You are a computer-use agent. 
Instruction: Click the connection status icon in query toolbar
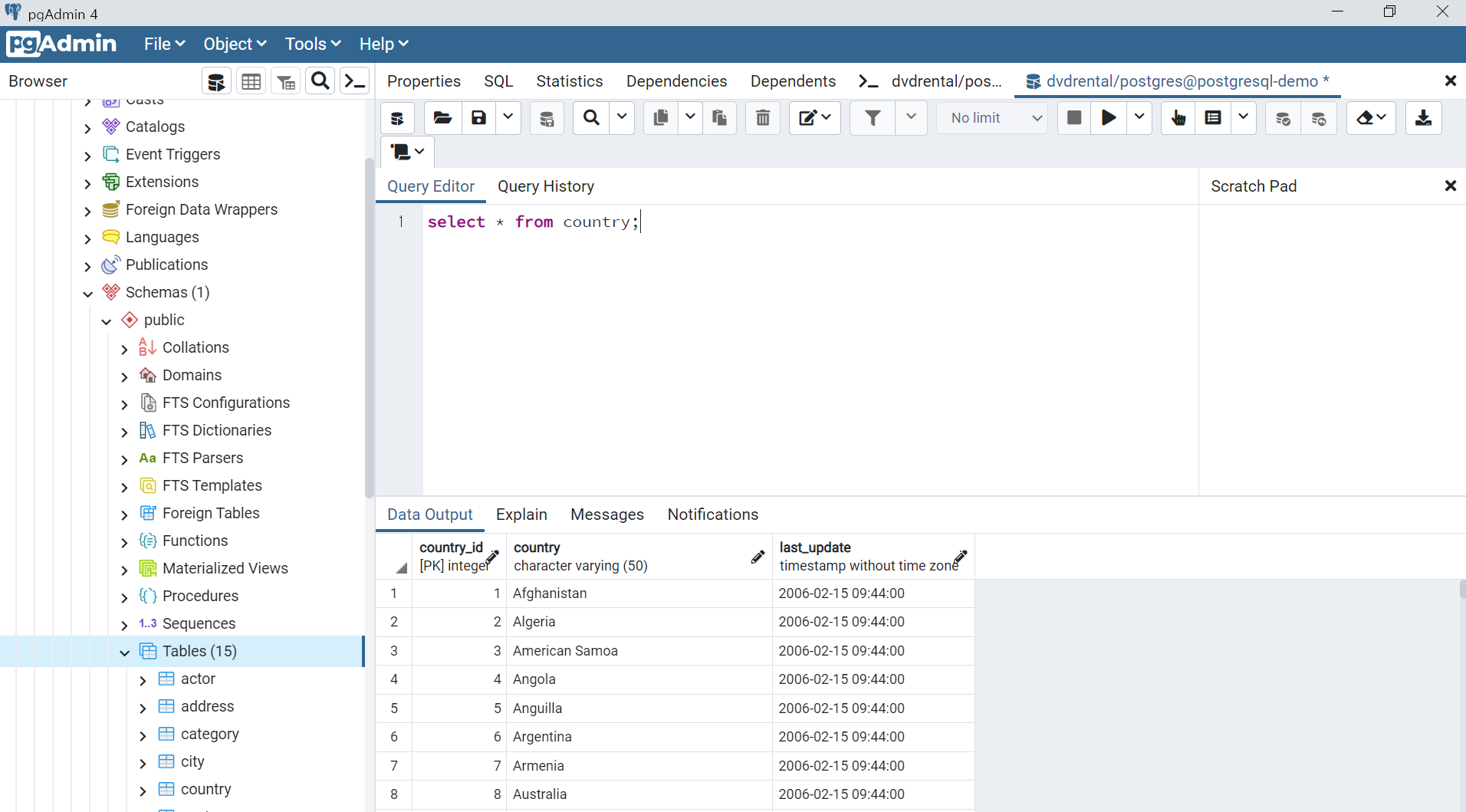397,118
